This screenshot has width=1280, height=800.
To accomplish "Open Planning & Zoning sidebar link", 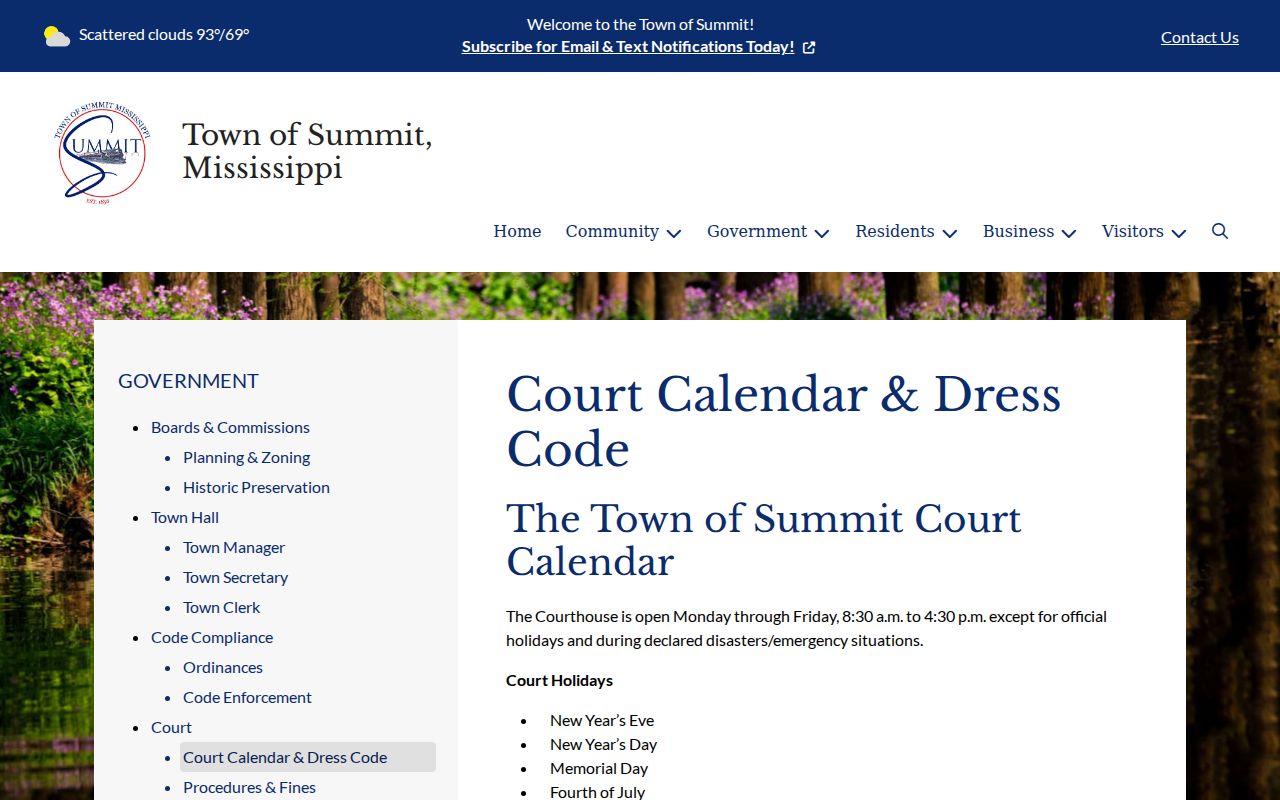I will pos(246,457).
